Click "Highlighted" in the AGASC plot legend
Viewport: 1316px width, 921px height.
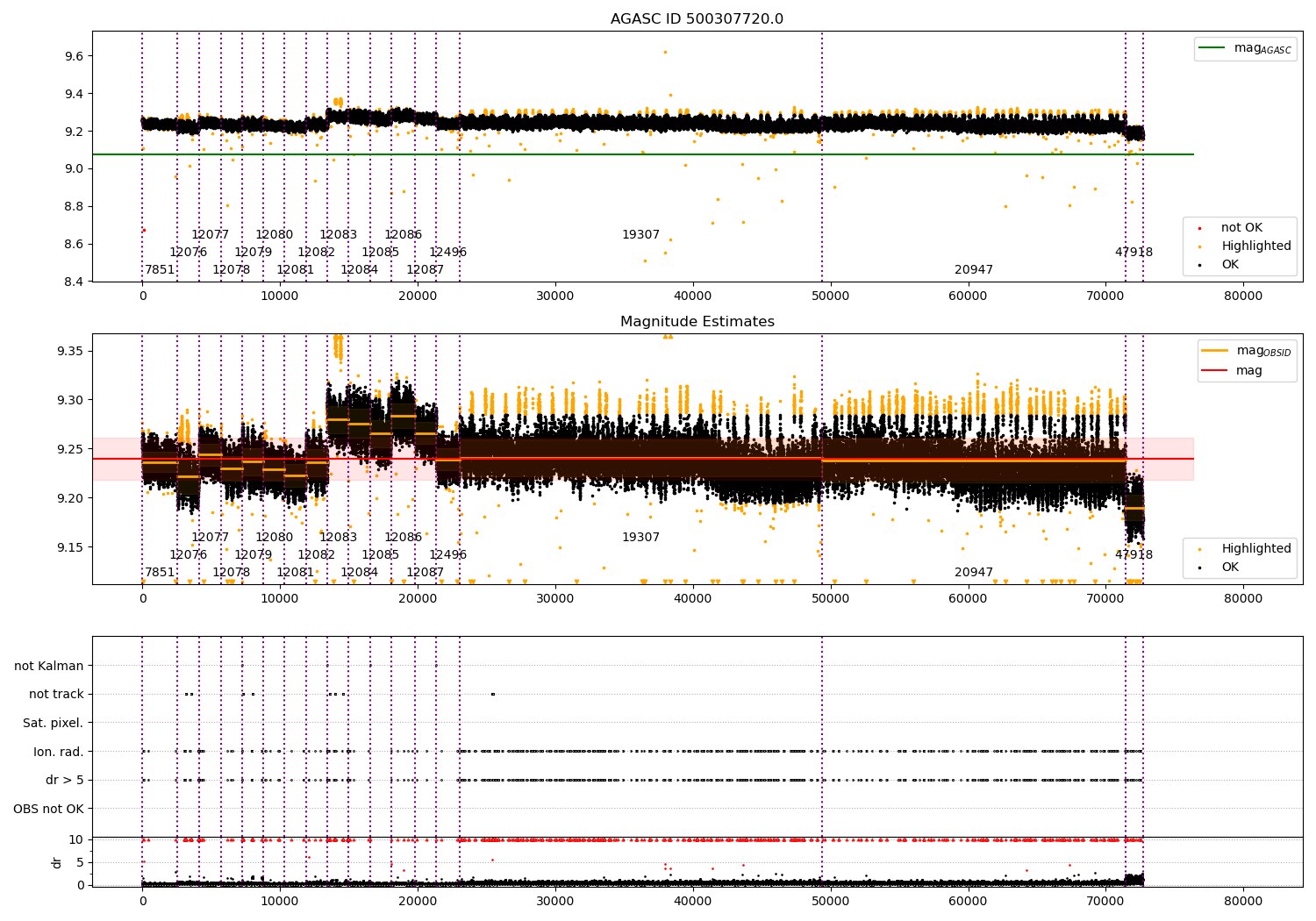[x=1256, y=246]
